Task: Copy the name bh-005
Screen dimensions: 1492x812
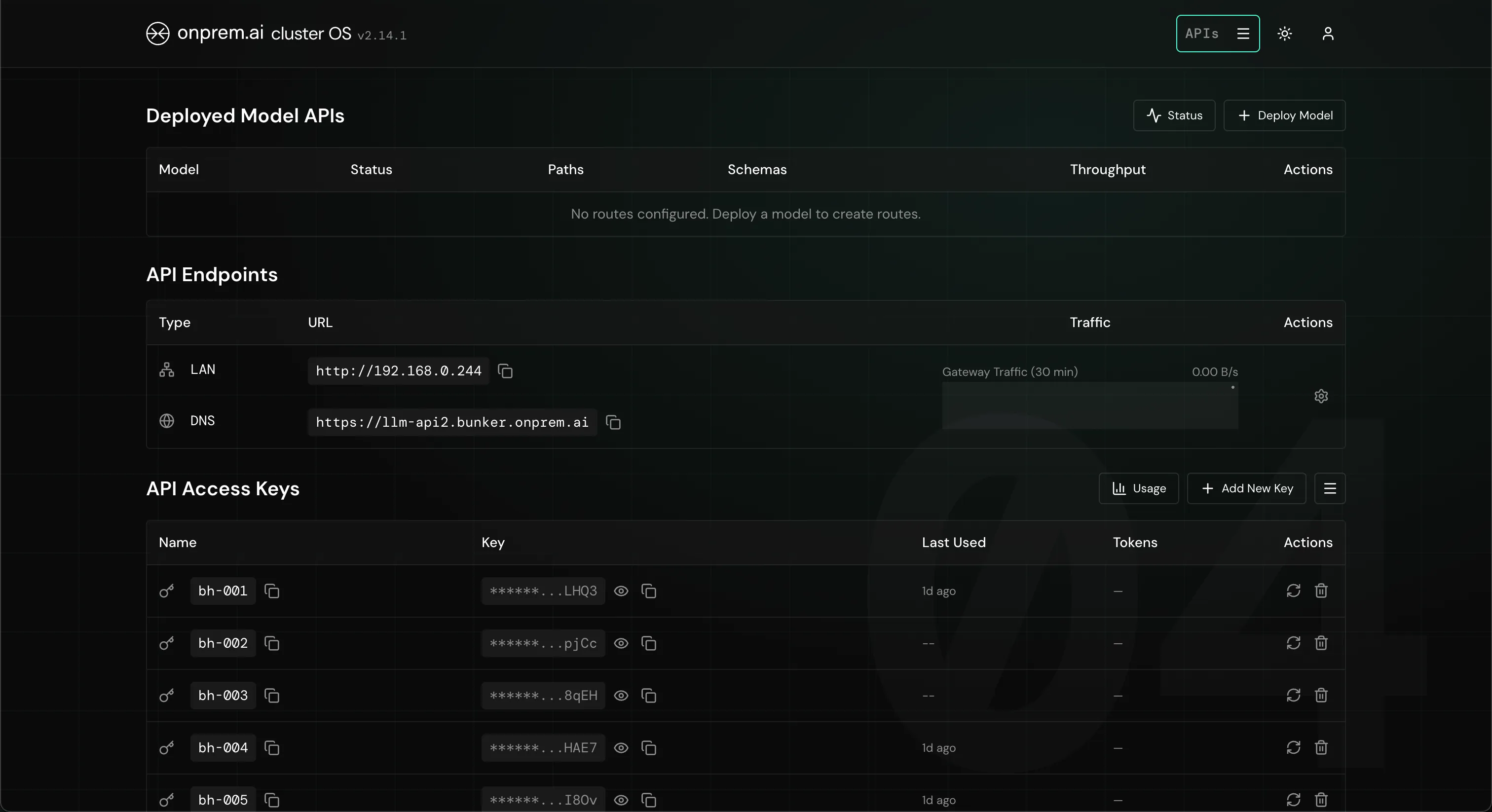Action: tap(272, 800)
